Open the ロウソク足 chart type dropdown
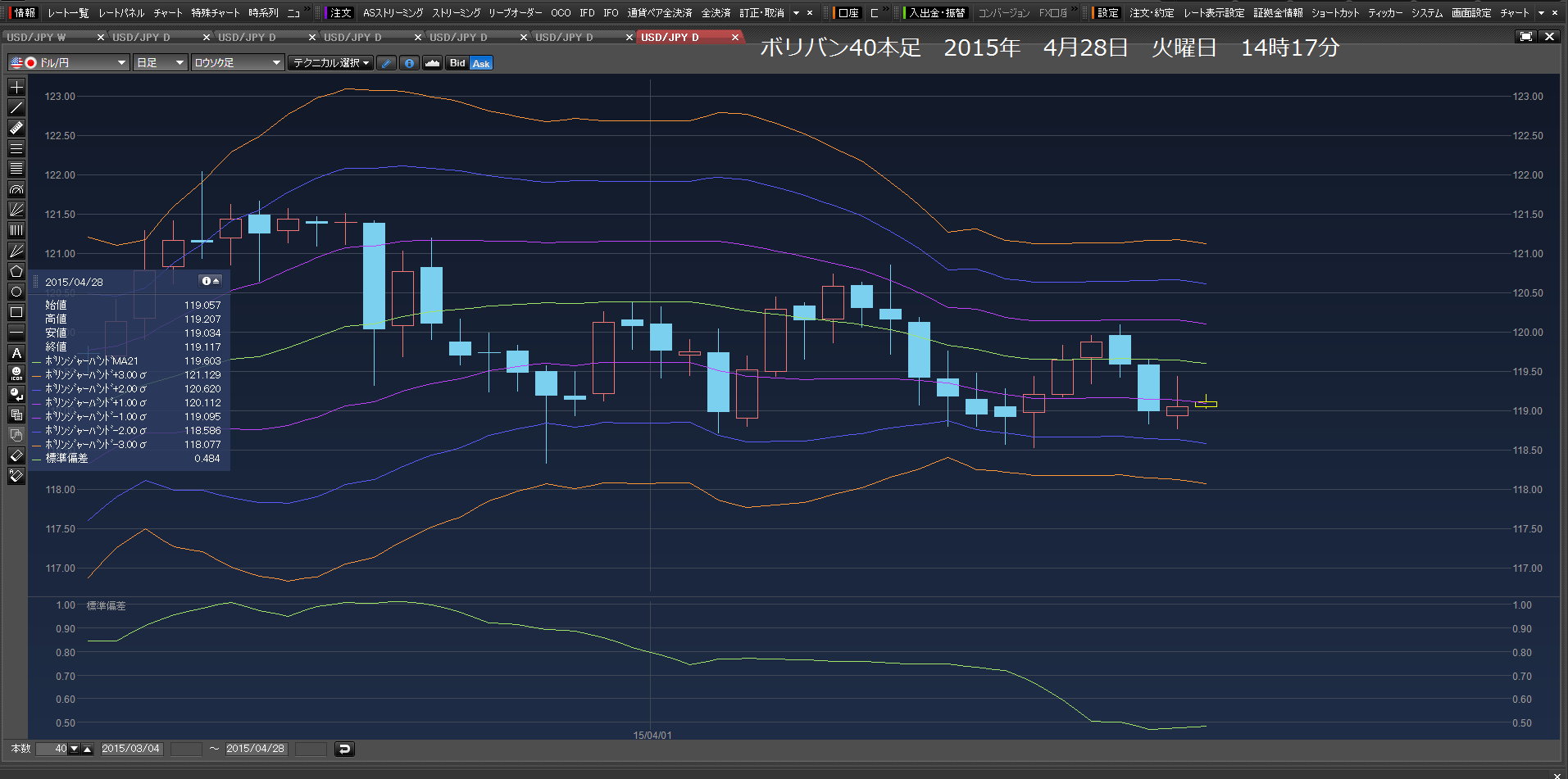Image resolution: width=1568 pixels, height=779 pixels. tap(237, 63)
